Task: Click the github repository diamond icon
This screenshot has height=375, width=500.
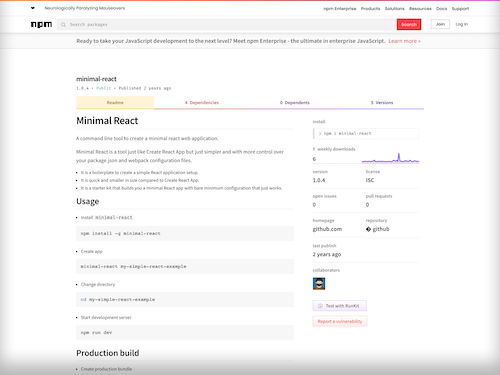Action: [368, 229]
